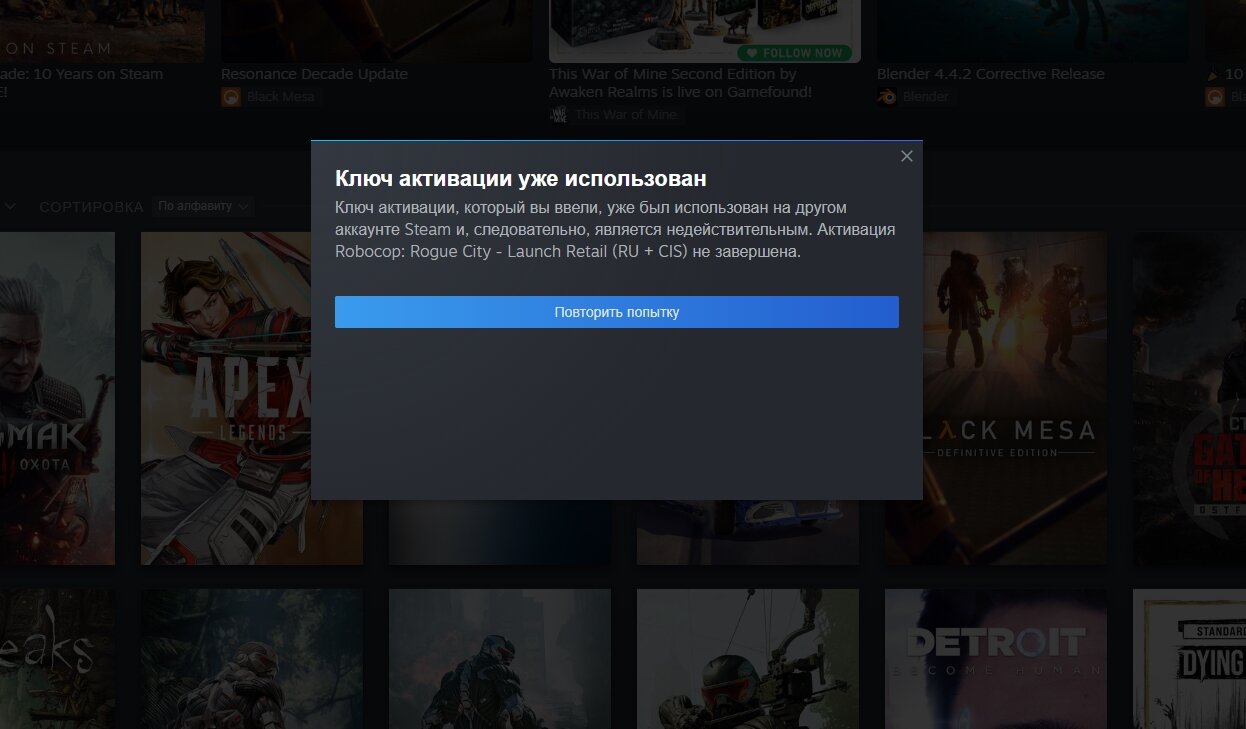Click the Blender publisher name label
The image size is (1246, 729).
click(925, 97)
